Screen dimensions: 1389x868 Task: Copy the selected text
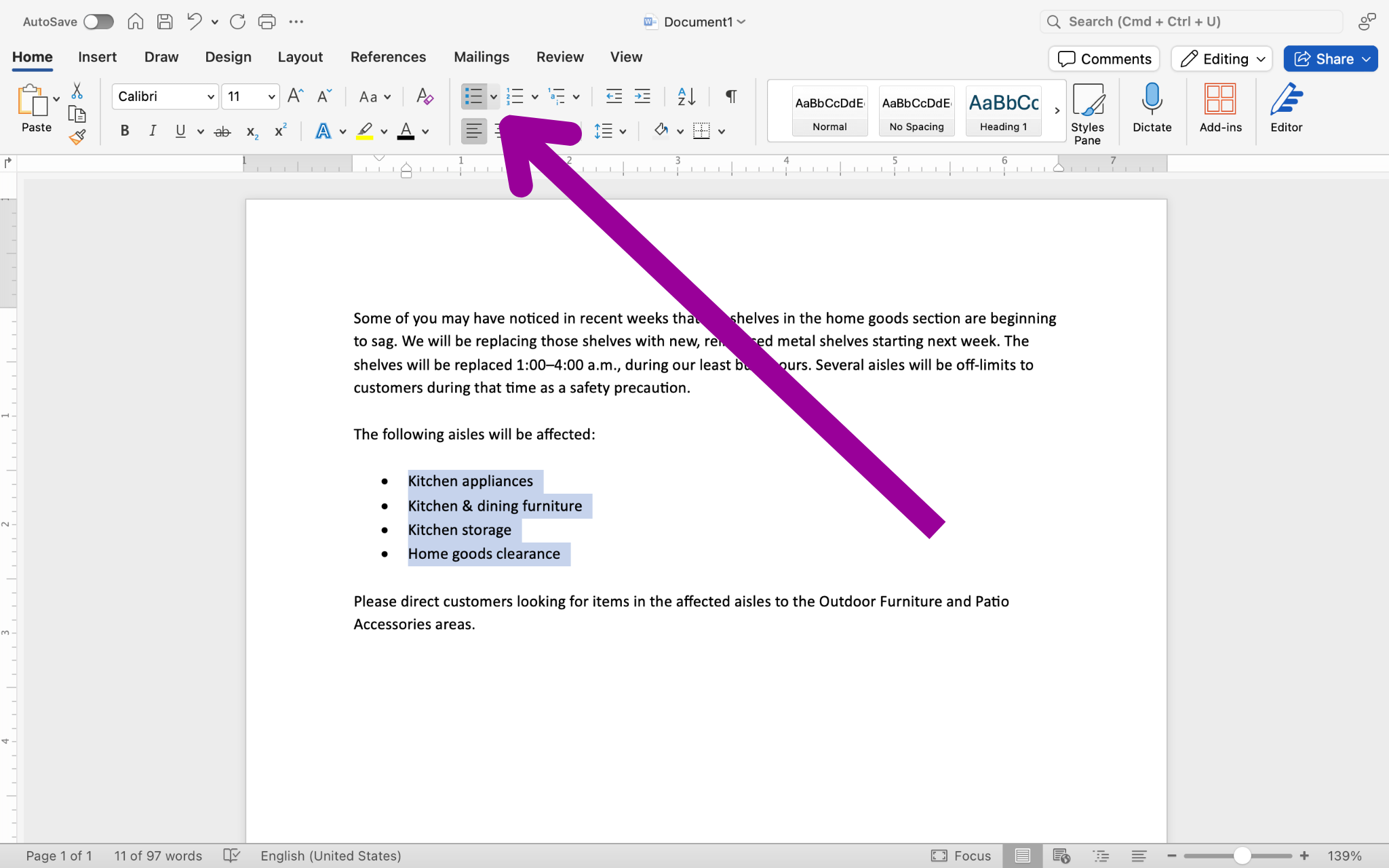click(x=77, y=114)
